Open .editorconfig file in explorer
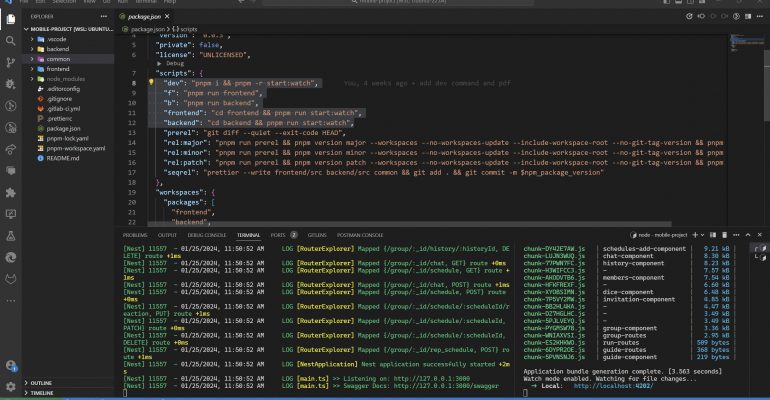The image size is (770, 400). (63, 89)
